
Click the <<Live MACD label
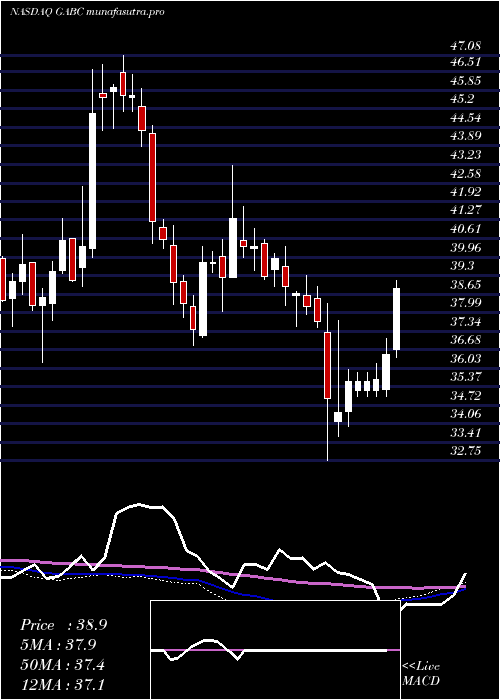pyautogui.click(x=421, y=674)
